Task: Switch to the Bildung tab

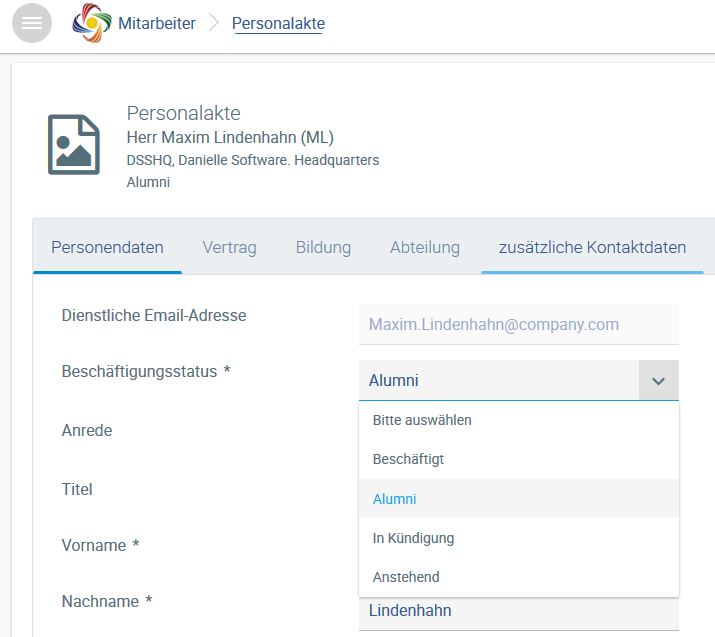Action: coord(323,247)
